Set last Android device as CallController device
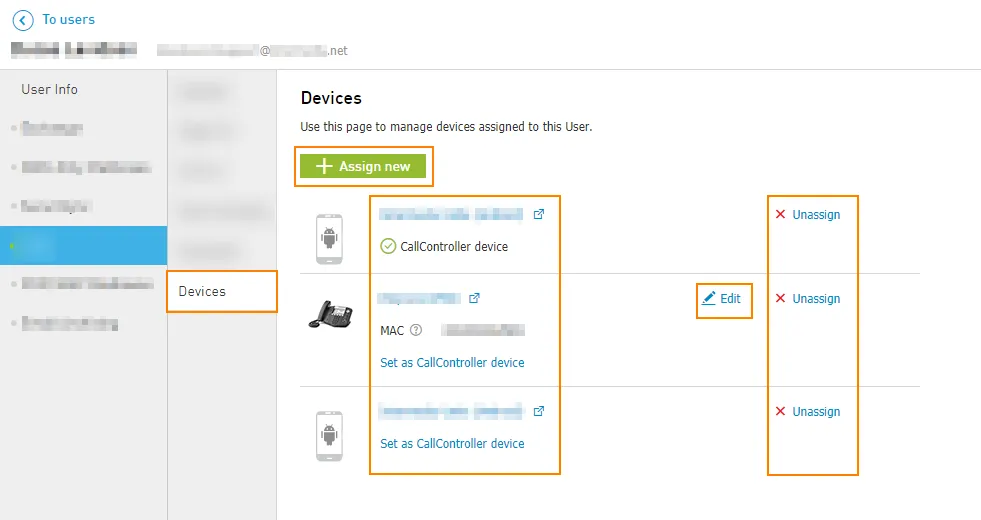Screen dimensions: 981x520 (x=452, y=444)
